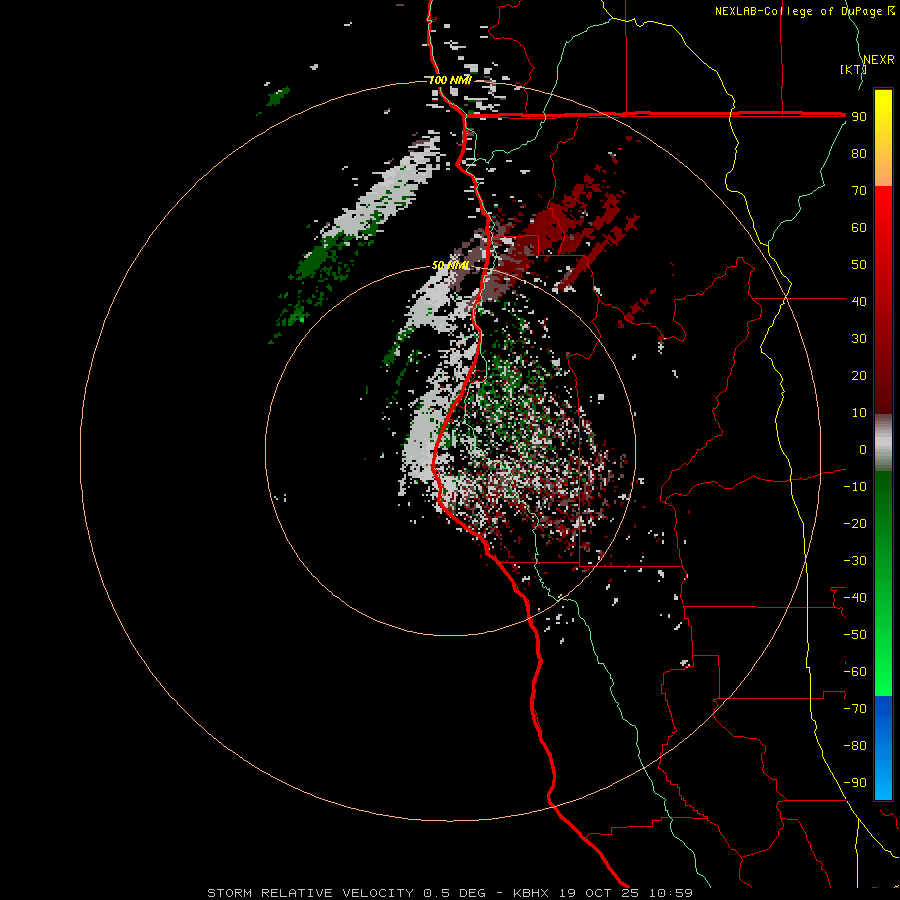Click the -70 value on velocity scale

pos(855,709)
